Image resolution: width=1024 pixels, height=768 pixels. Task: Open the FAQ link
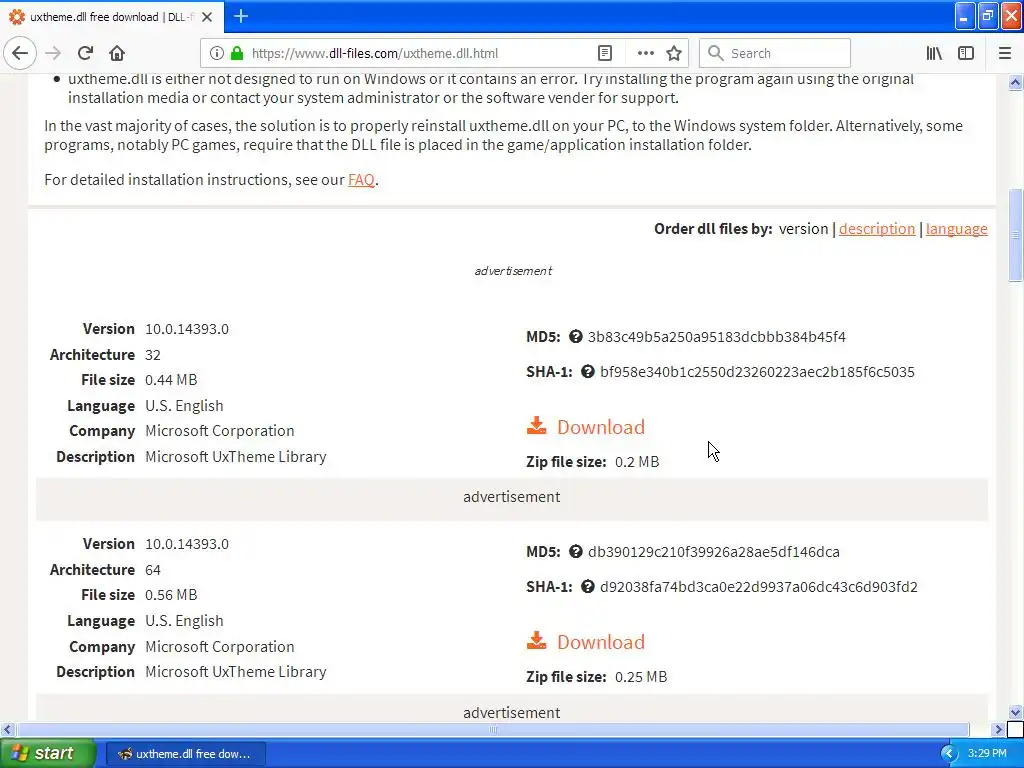point(361,180)
